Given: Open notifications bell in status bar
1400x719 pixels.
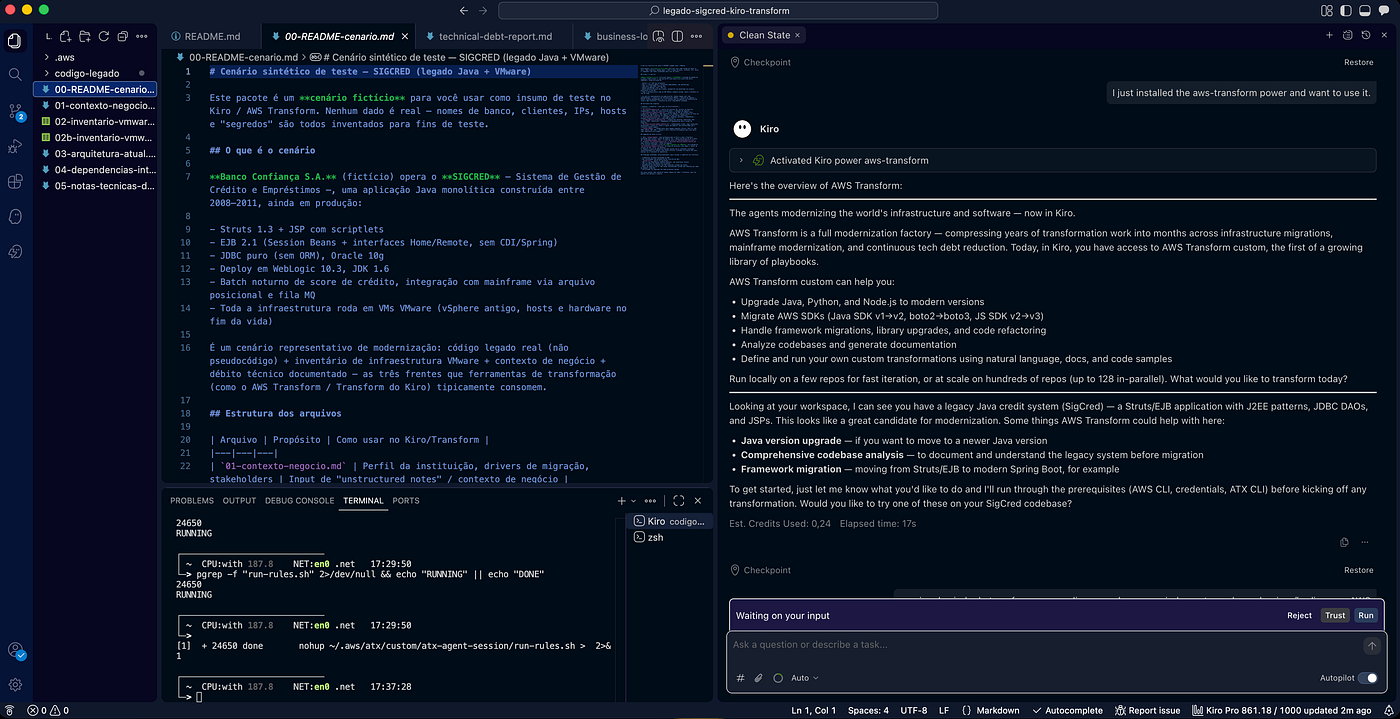Looking at the screenshot, I should (x=1387, y=711).
